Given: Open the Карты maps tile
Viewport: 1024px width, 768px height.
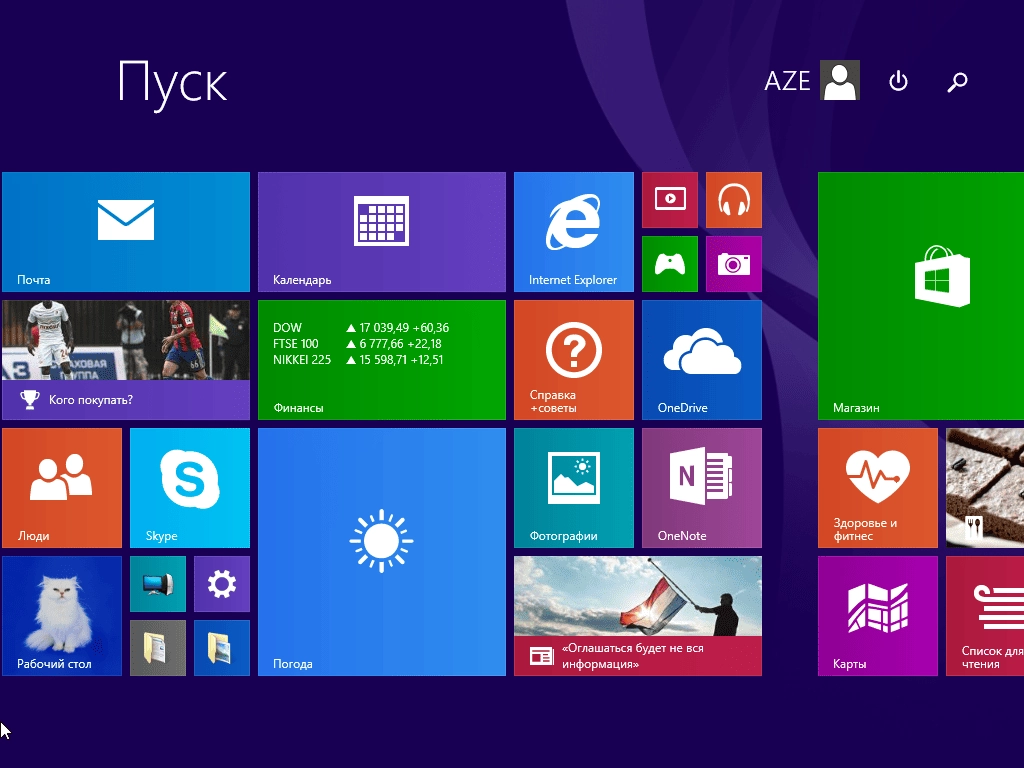Looking at the screenshot, I should point(878,616).
